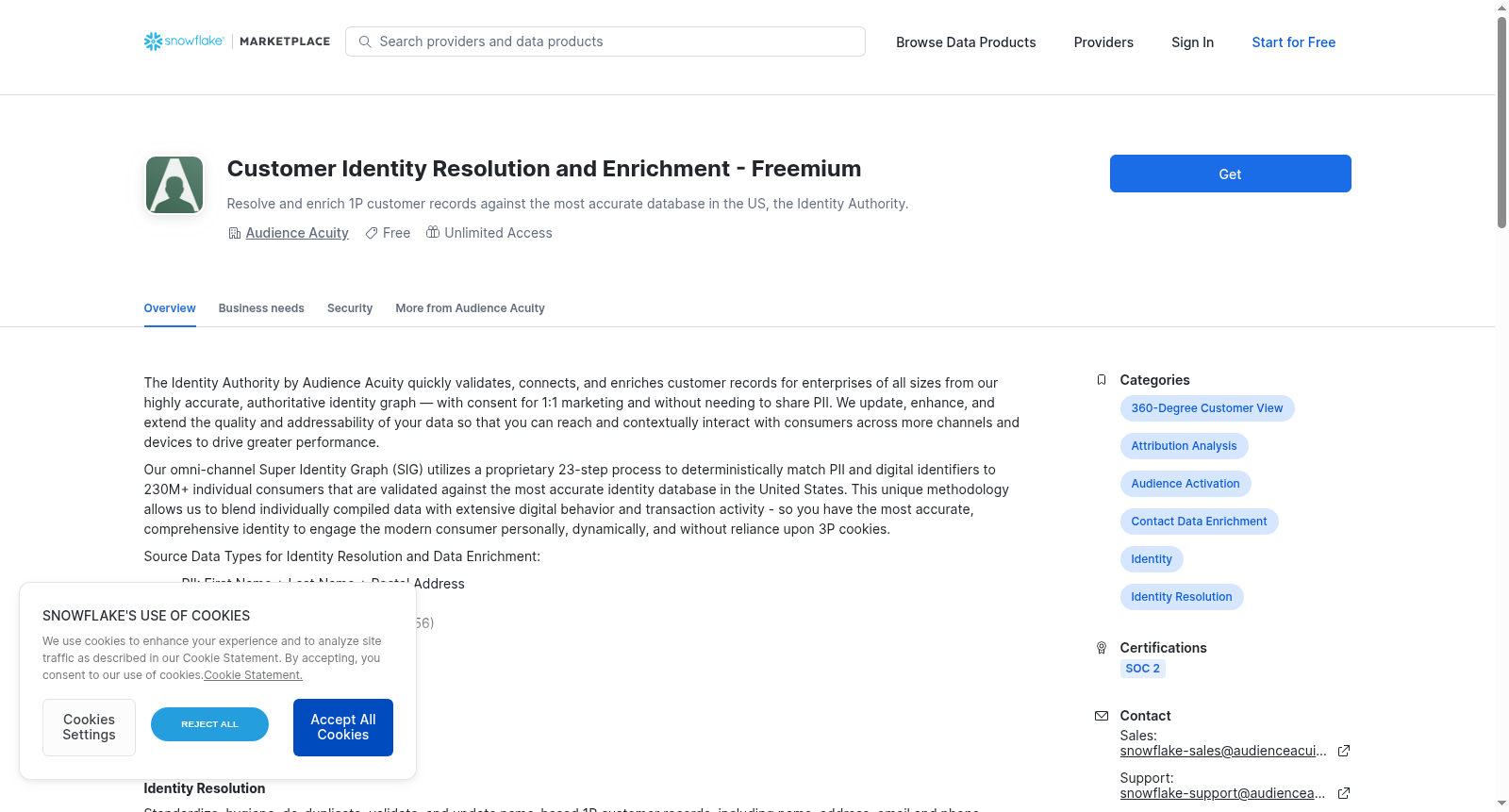Click the blue Get button
Viewport: 1509px width, 812px height.
tap(1231, 174)
